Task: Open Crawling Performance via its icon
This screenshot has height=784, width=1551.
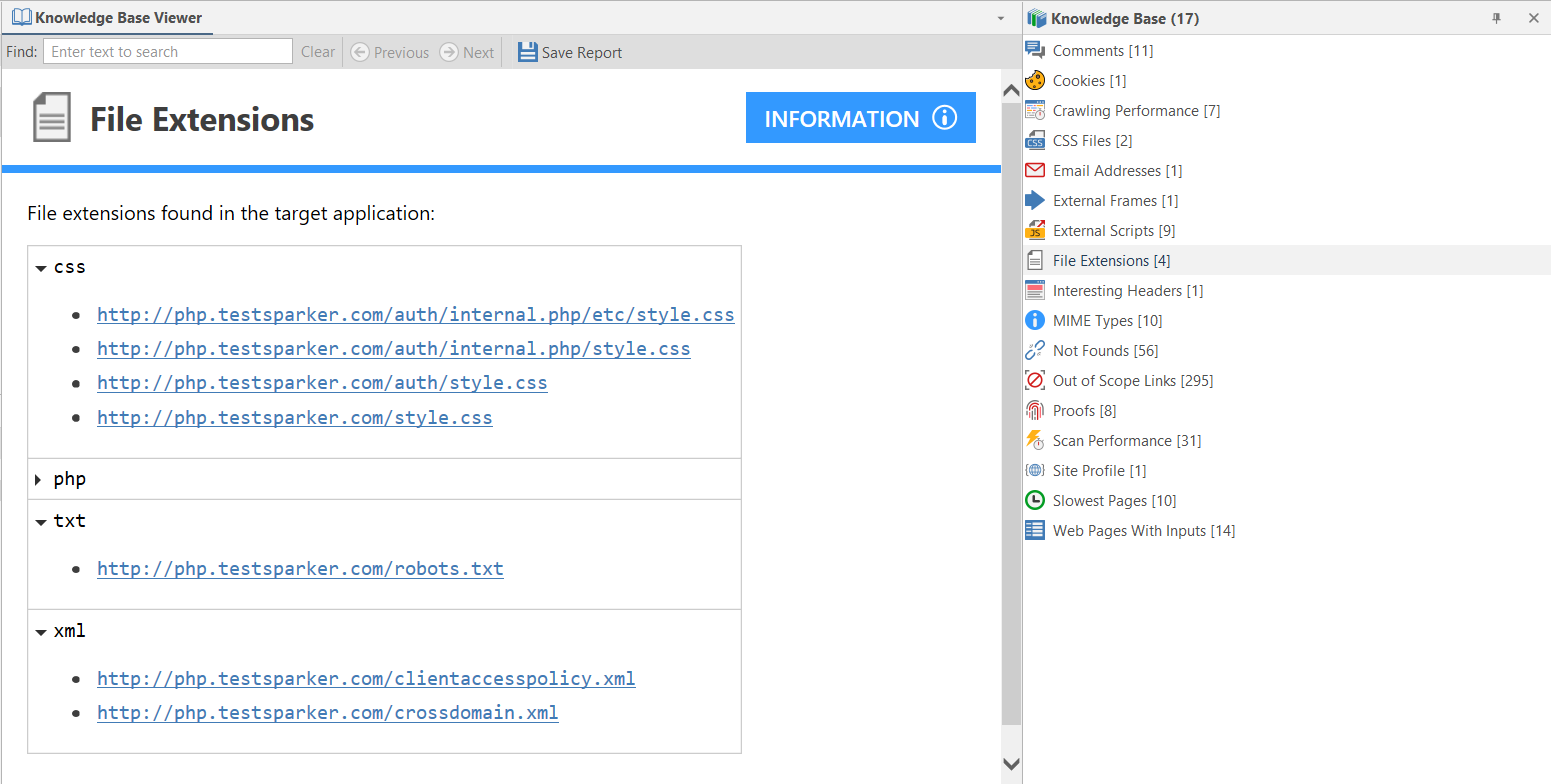Action: click(1035, 109)
